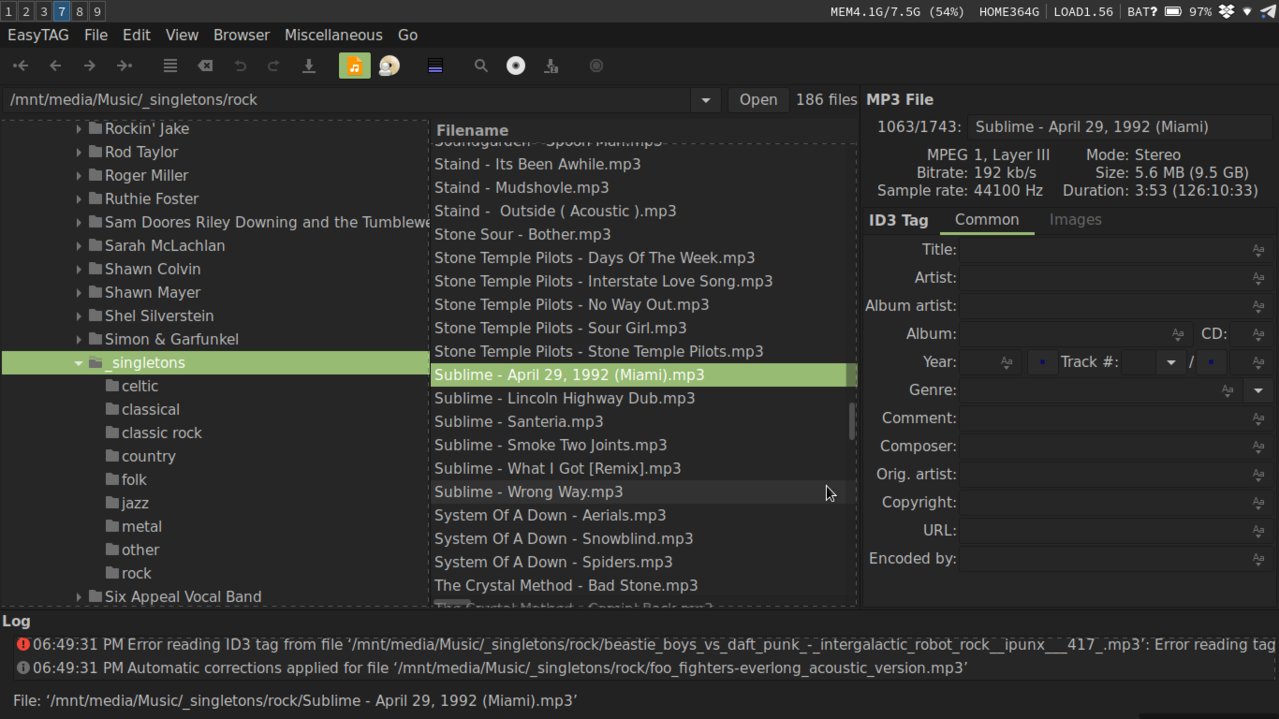Click the stop circle toolbar icon
Image resolution: width=1279 pixels, height=719 pixels.
[x=596, y=66]
